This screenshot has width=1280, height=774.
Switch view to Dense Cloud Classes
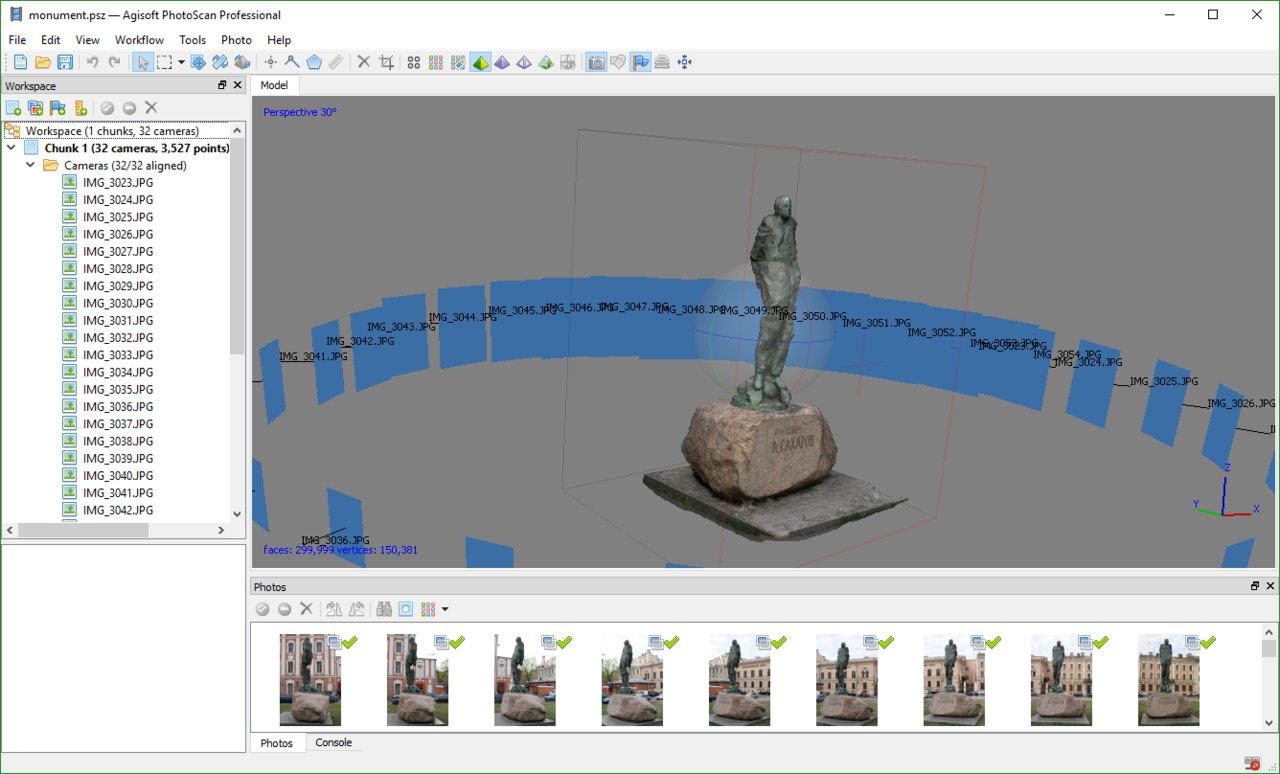458,62
